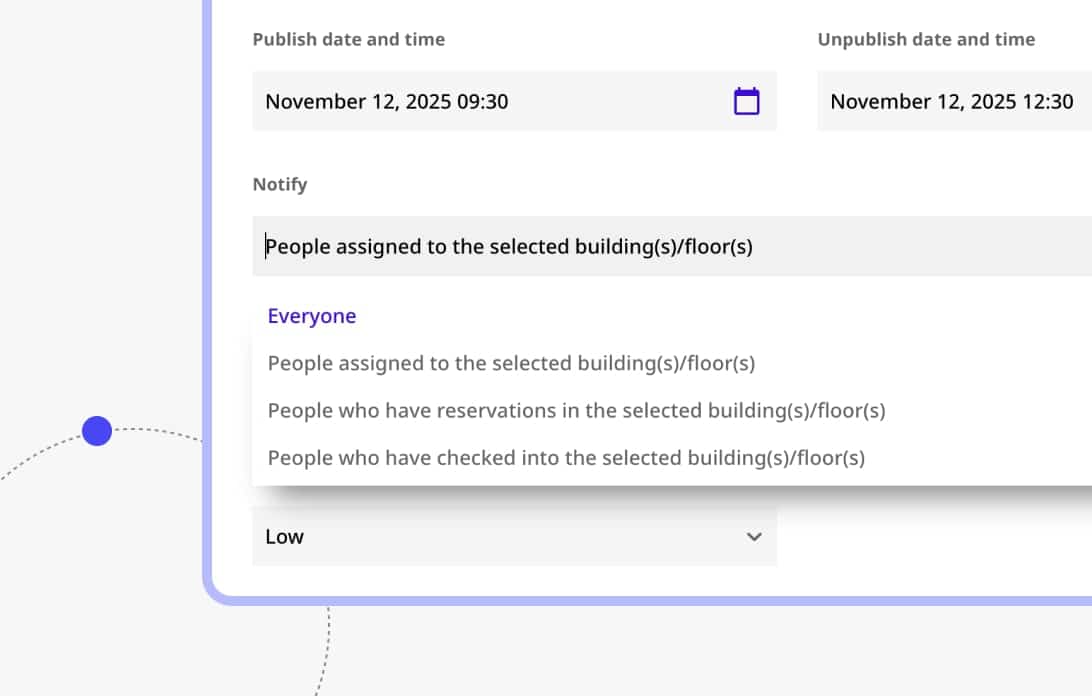Select "People who have checked into" option
Viewport: 1092px width, 696px height.
click(x=566, y=458)
